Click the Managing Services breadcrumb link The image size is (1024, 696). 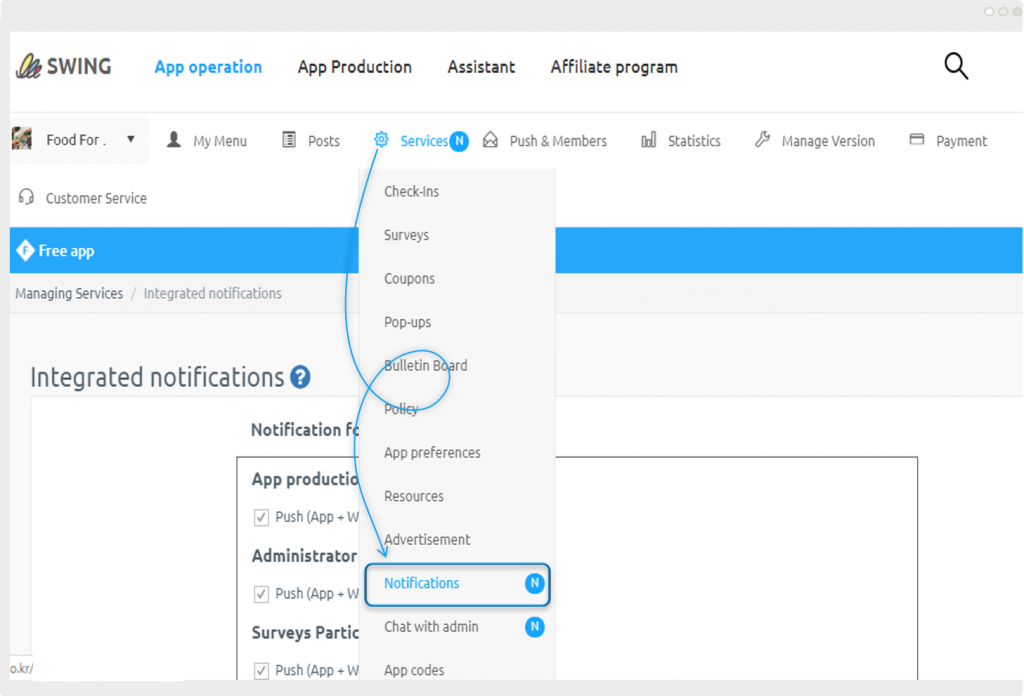tap(69, 293)
